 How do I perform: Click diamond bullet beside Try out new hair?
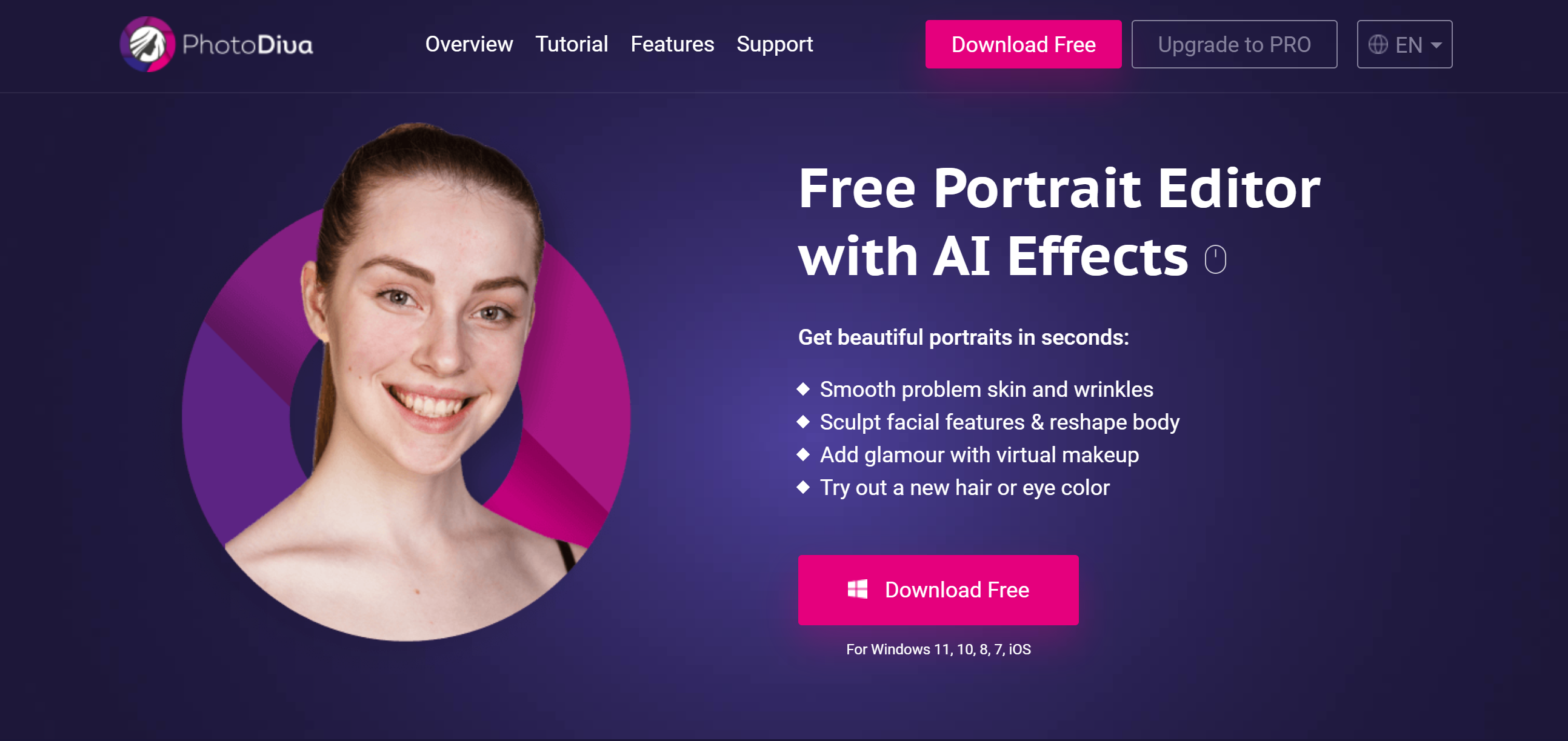tap(803, 487)
